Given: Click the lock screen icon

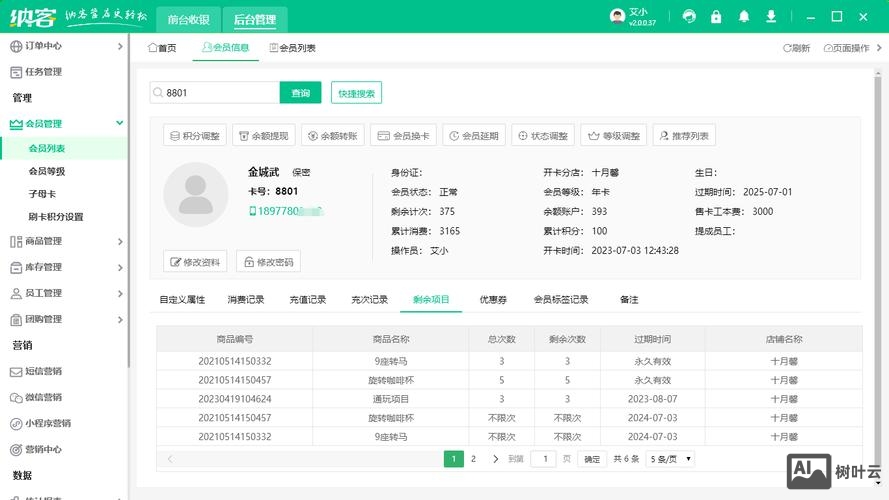Looking at the screenshot, I should point(716,16).
